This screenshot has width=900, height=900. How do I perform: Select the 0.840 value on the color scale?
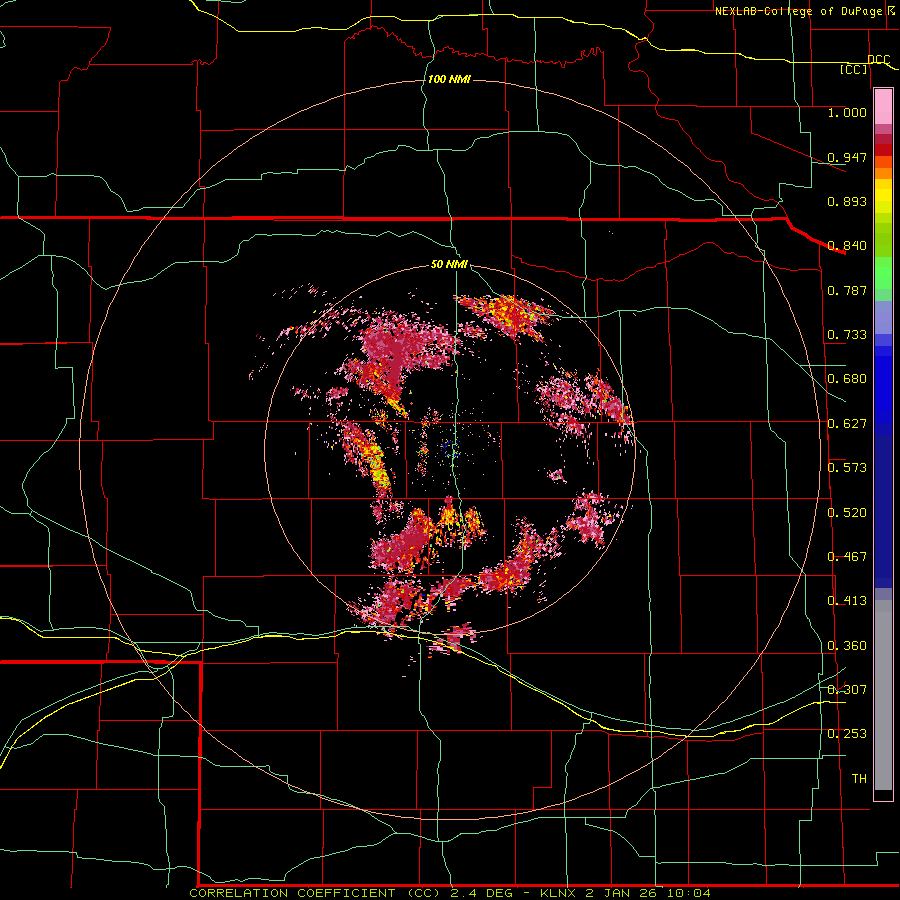[847, 246]
